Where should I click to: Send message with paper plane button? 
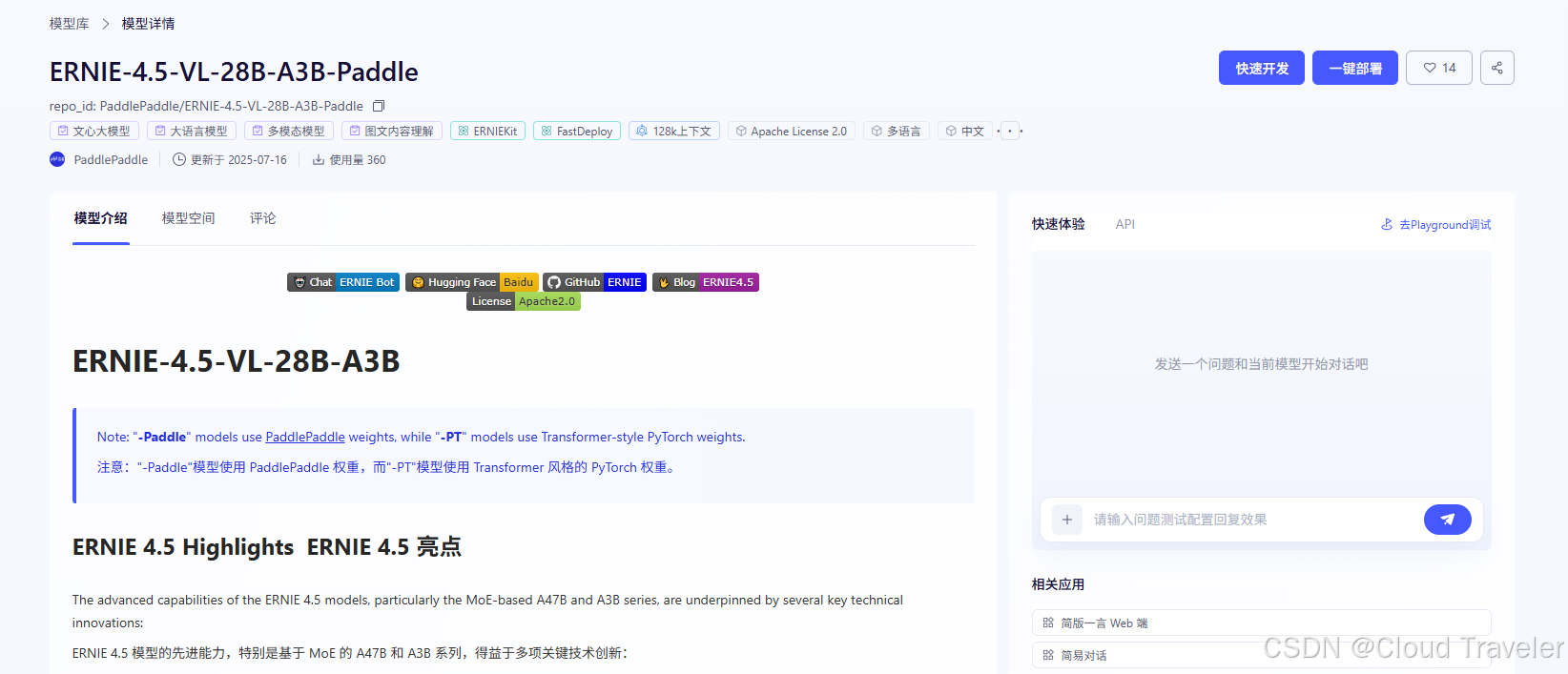1448,520
